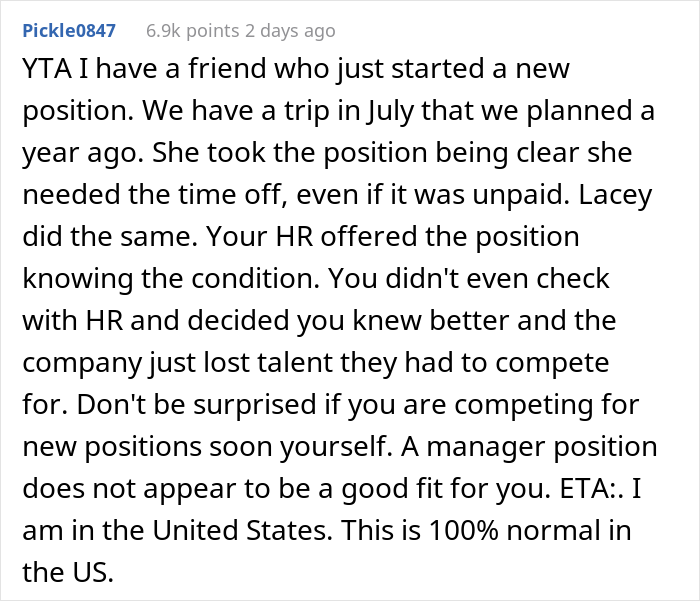Click the phrase knowing the condition
This screenshot has height=601, width=700.
point(171,279)
